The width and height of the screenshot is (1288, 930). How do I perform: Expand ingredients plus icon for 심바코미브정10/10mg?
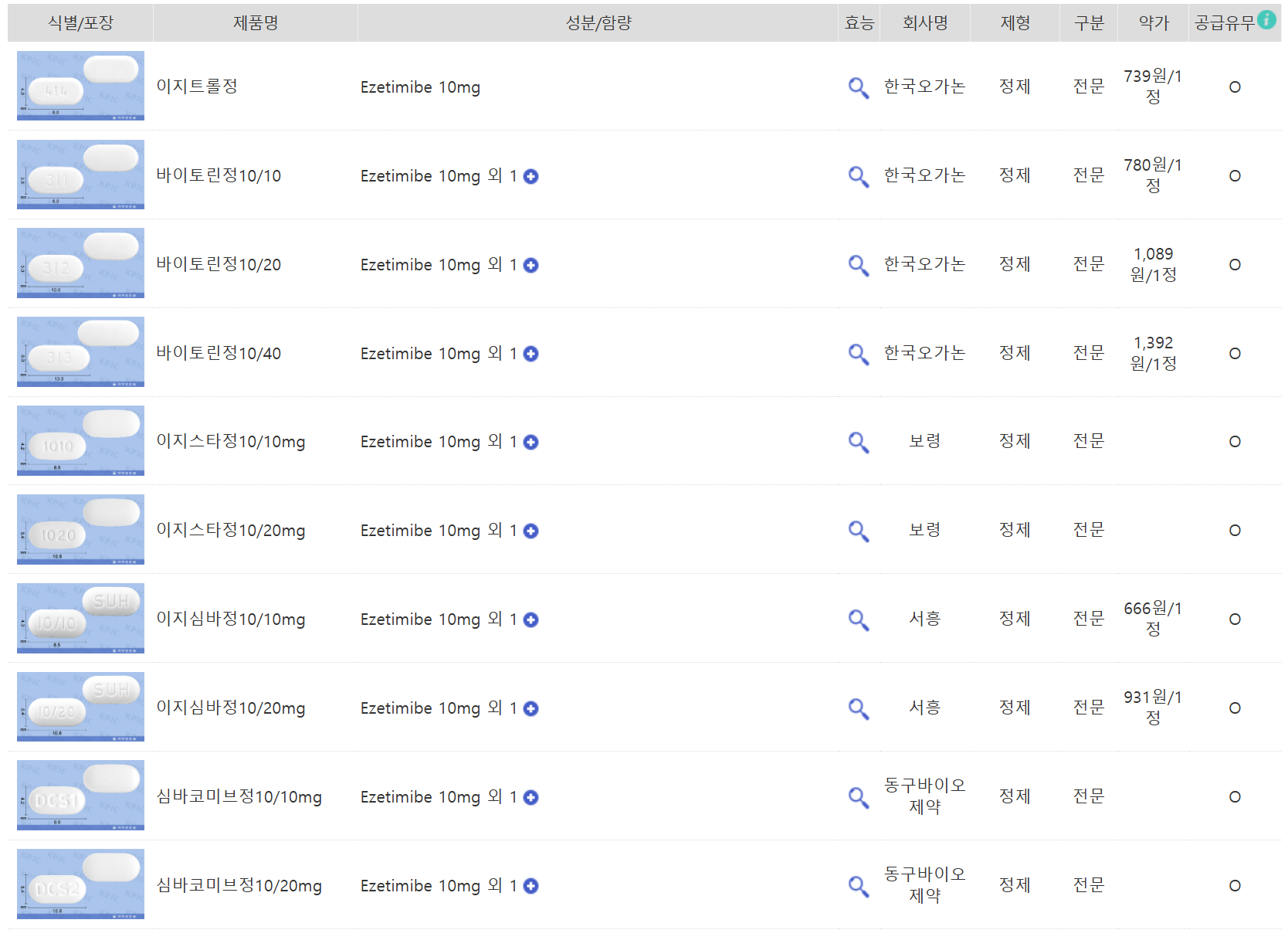[x=530, y=798]
